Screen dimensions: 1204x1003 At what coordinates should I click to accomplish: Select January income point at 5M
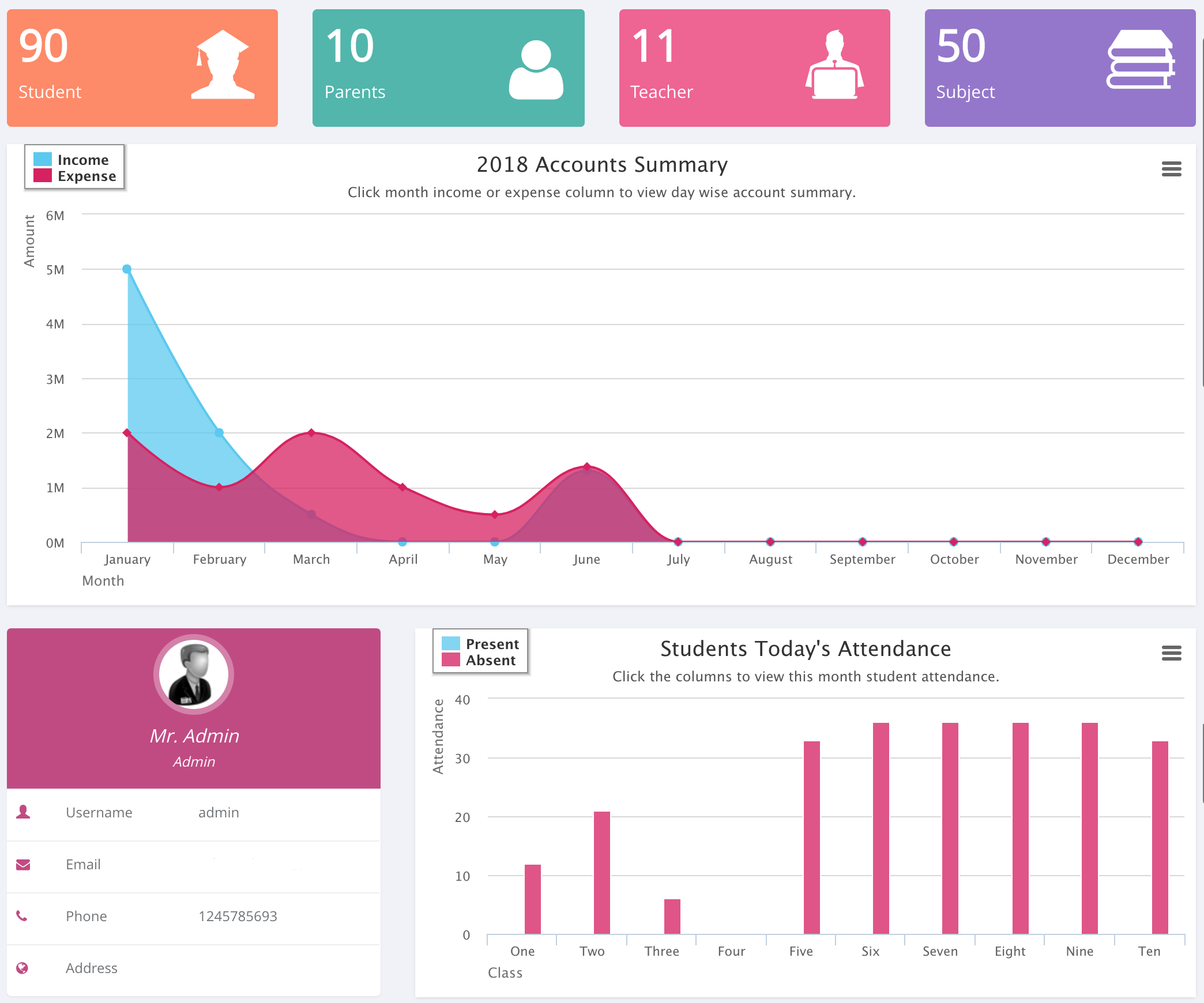pyautogui.click(x=127, y=269)
